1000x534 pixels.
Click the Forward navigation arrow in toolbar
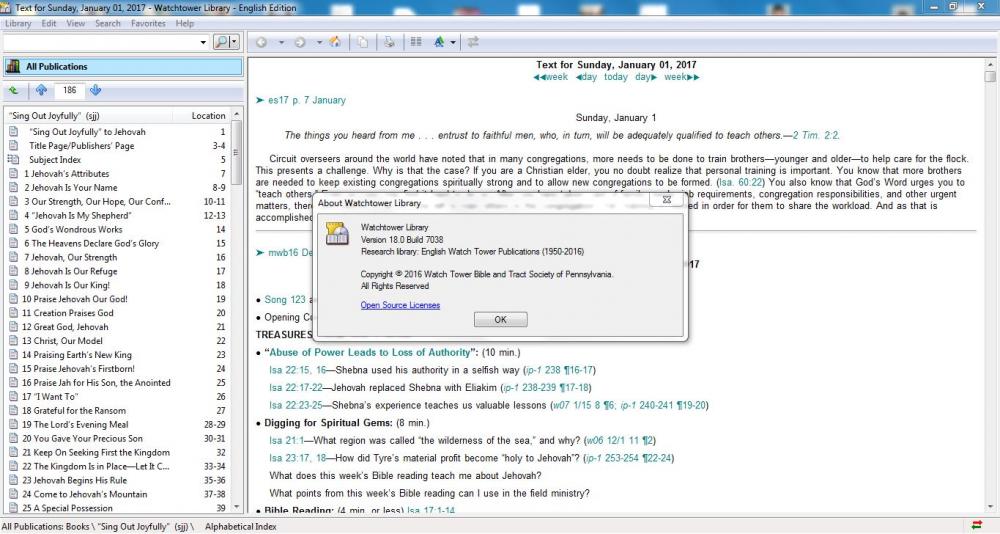tap(300, 42)
